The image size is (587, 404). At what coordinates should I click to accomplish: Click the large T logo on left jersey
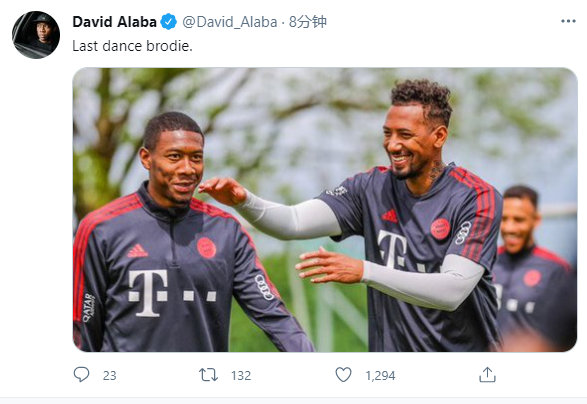(x=148, y=293)
